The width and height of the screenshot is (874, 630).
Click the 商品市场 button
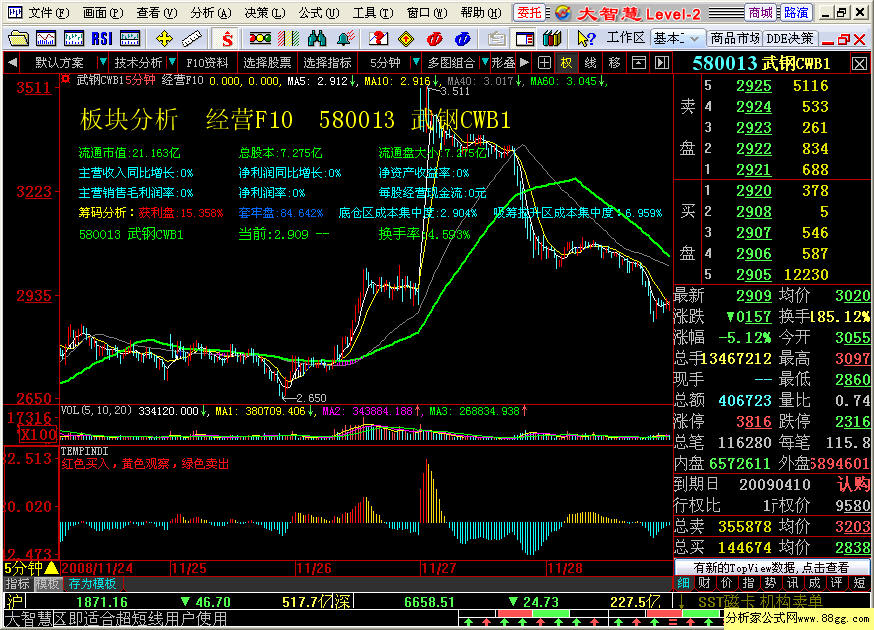(735, 38)
